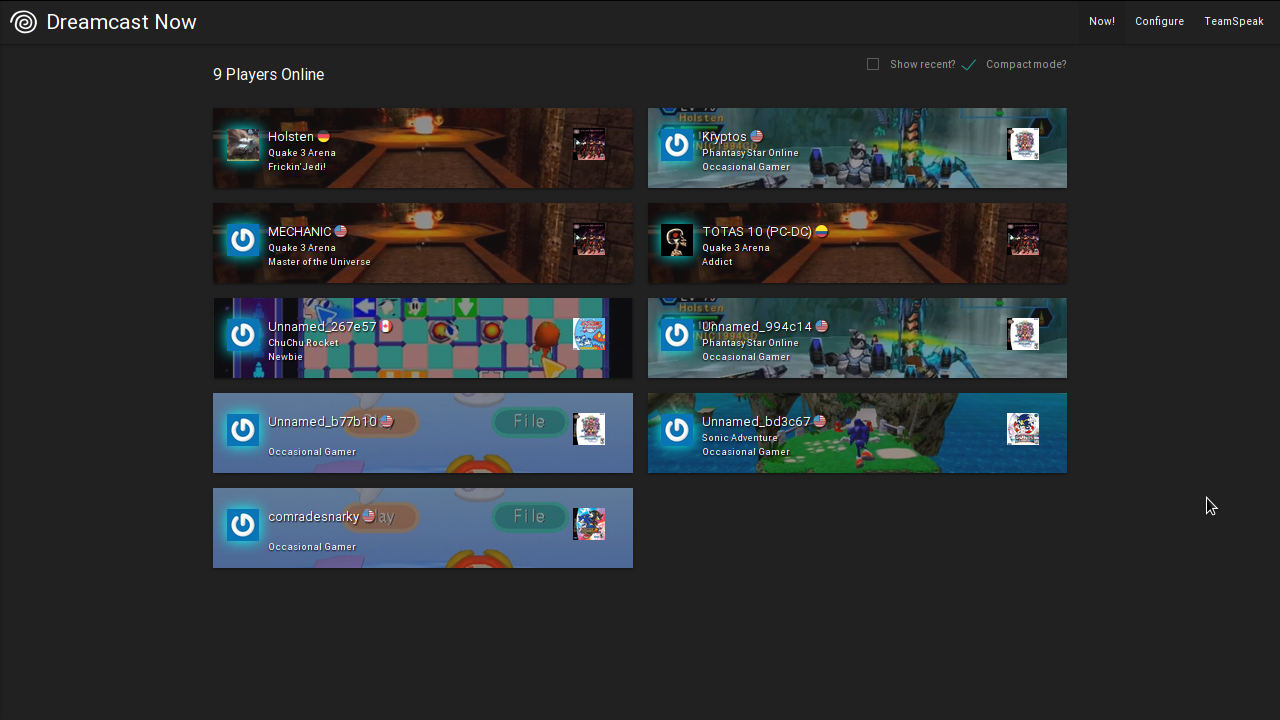Click Quake 3 Arena label under MECHANIC
The image size is (1280, 720).
[x=302, y=248]
